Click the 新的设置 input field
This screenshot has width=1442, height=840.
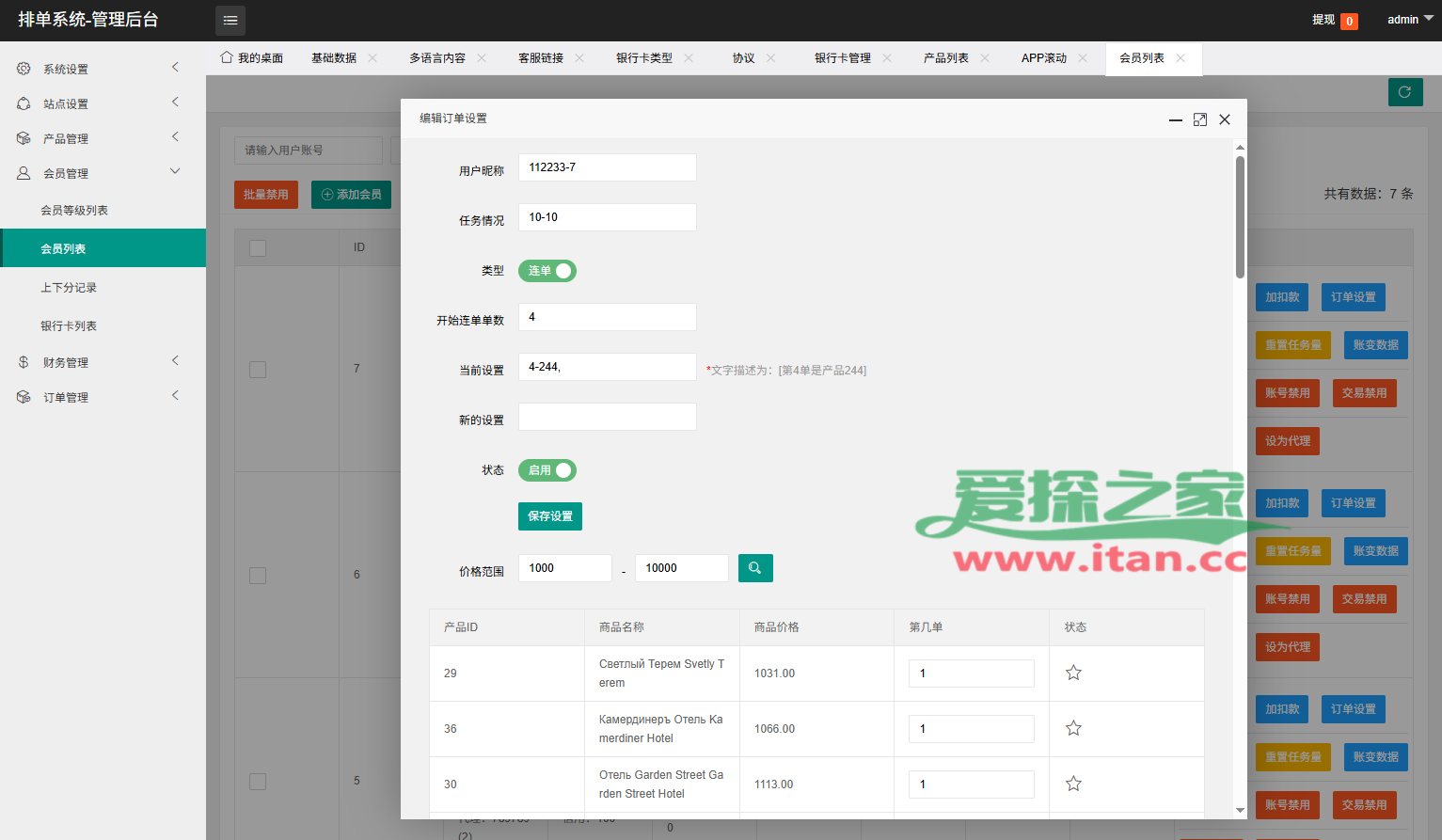(607, 417)
